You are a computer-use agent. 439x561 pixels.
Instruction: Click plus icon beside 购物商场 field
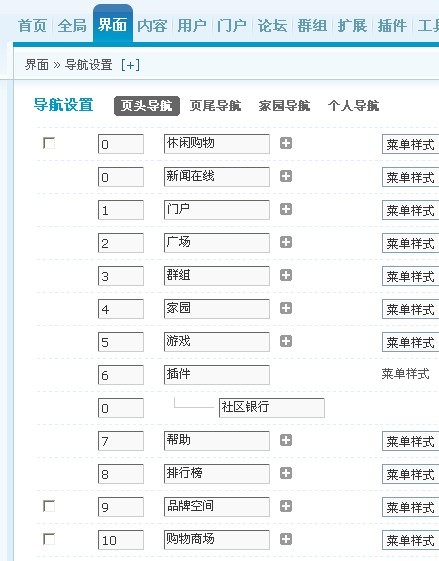(x=286, y=539)
